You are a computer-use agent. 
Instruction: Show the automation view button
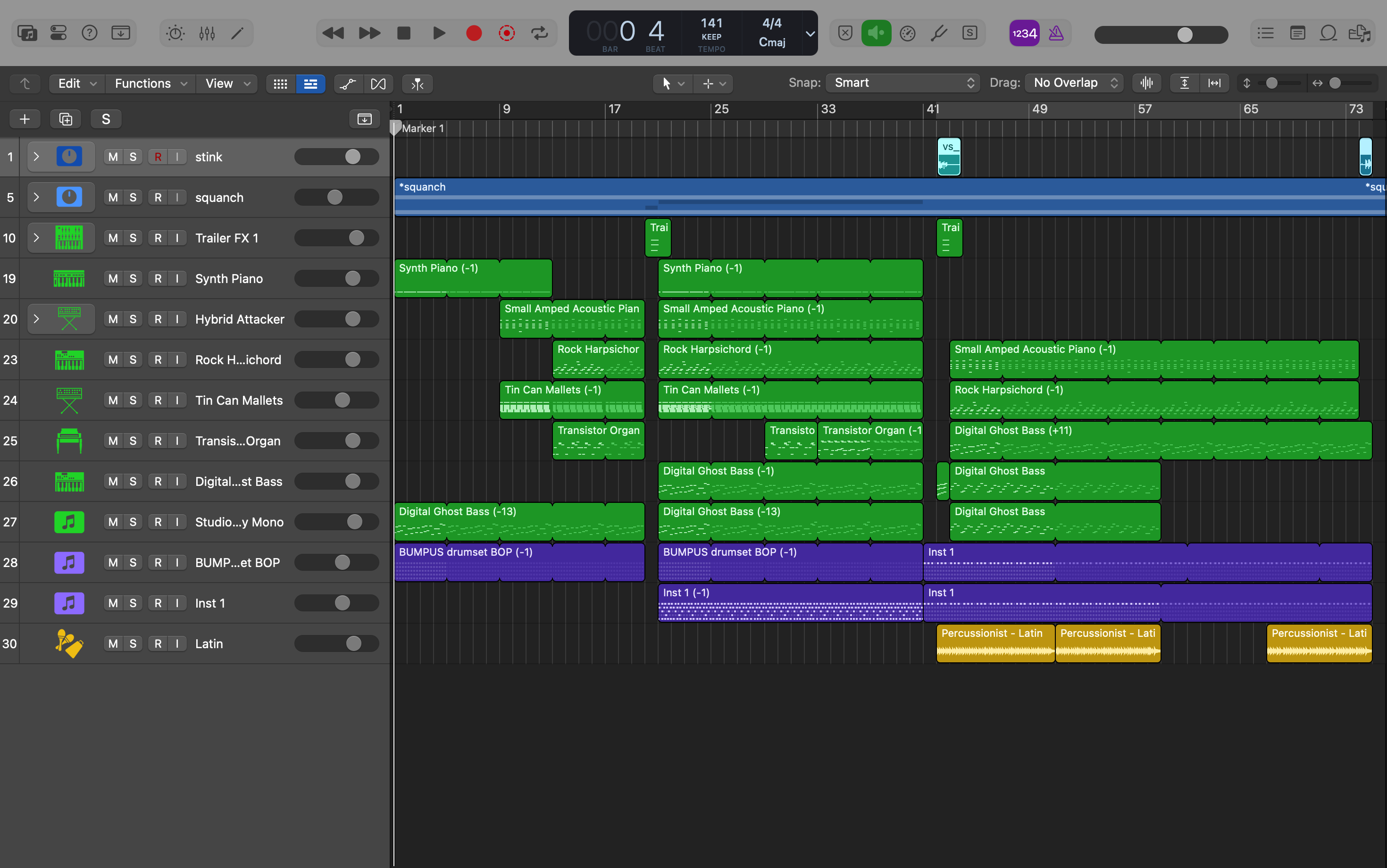348,84
